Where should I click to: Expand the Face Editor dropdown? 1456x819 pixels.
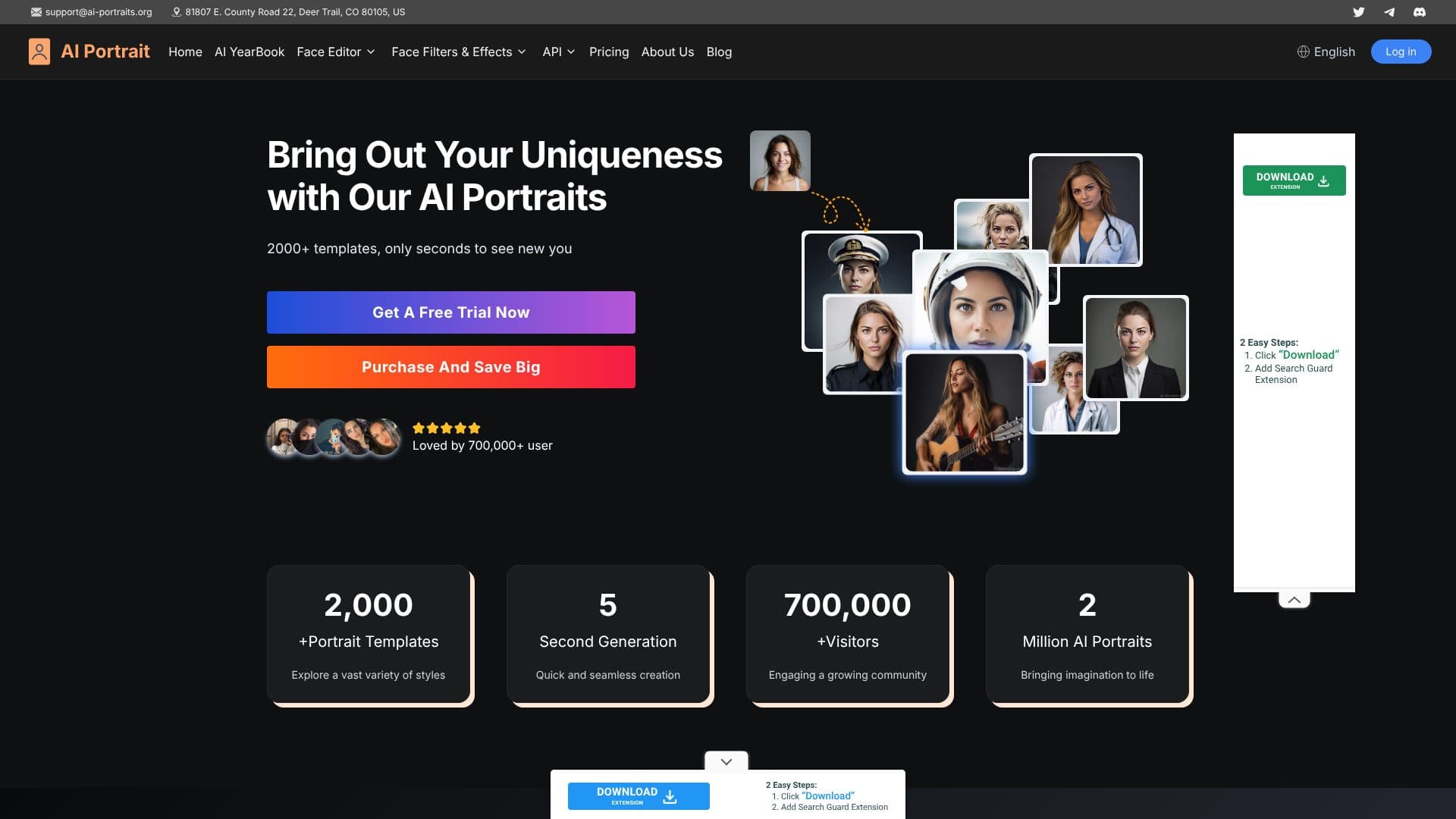click(336, 52)
